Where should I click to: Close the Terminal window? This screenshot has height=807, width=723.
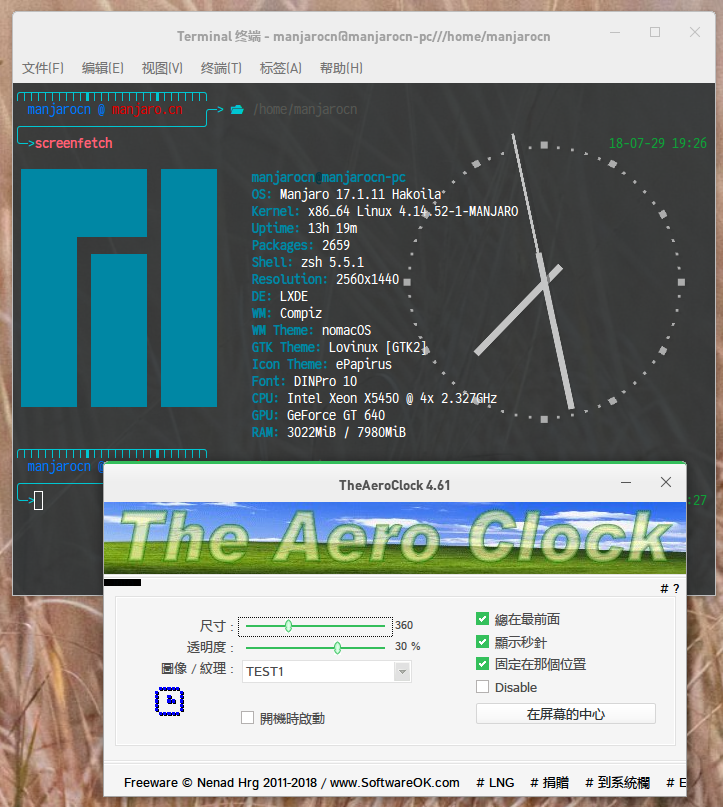pyautogui.click(x=695, y=32)
